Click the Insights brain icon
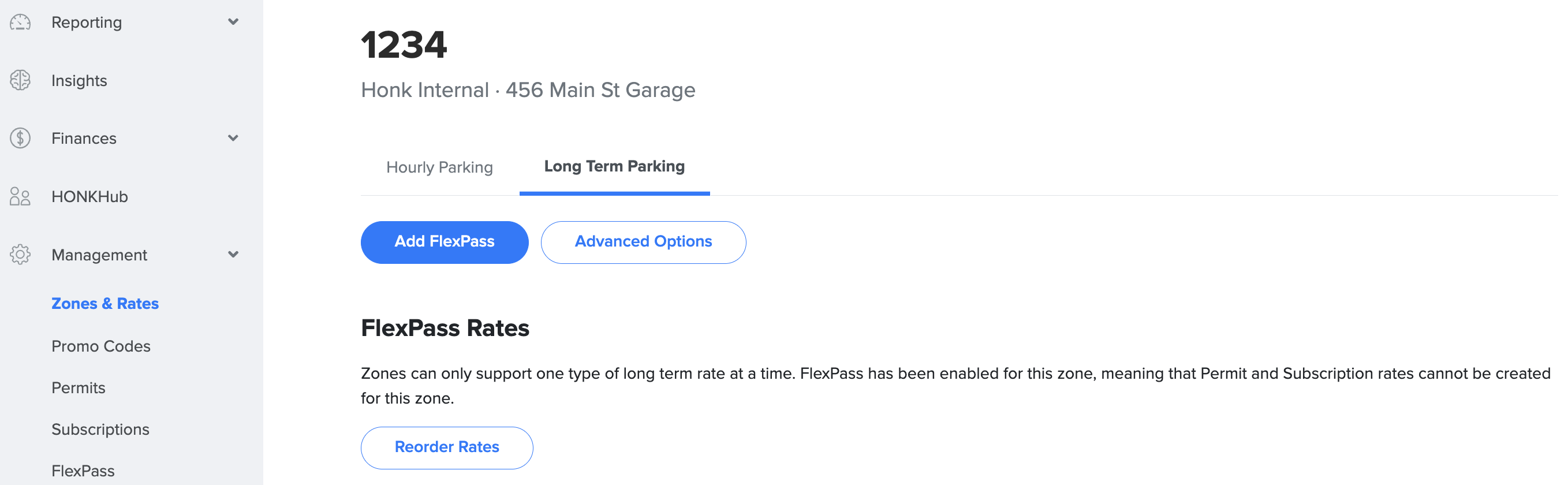 click(20, 80)
